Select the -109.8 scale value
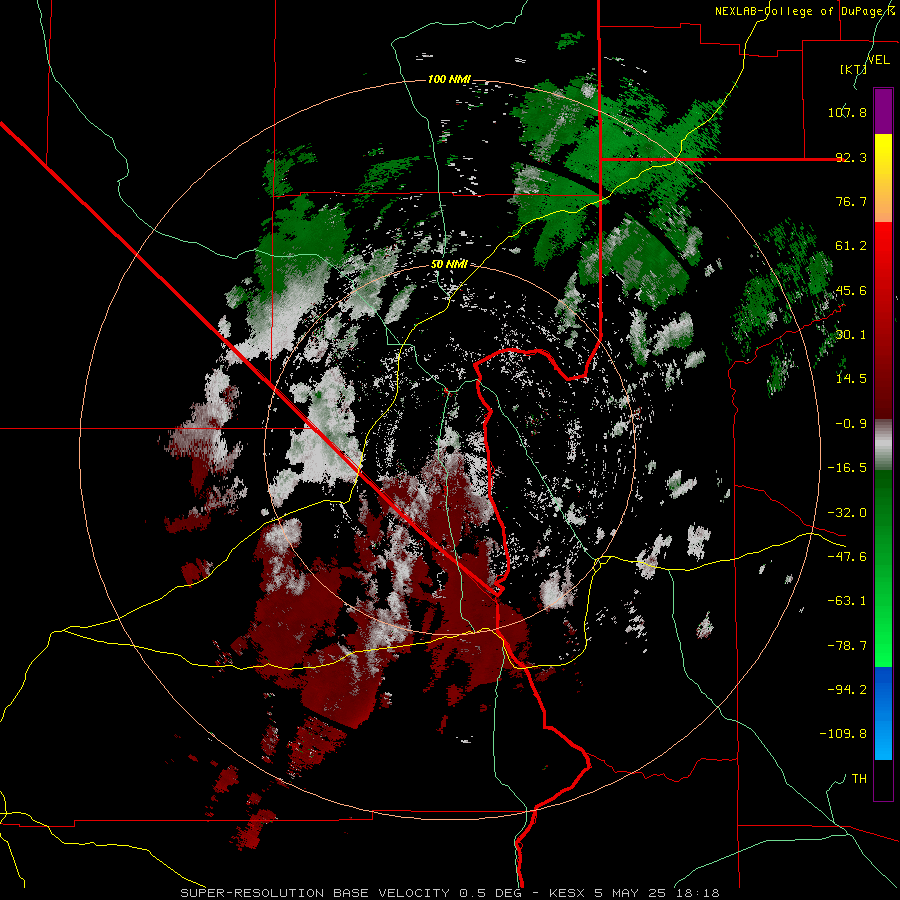 click(843, 734)
